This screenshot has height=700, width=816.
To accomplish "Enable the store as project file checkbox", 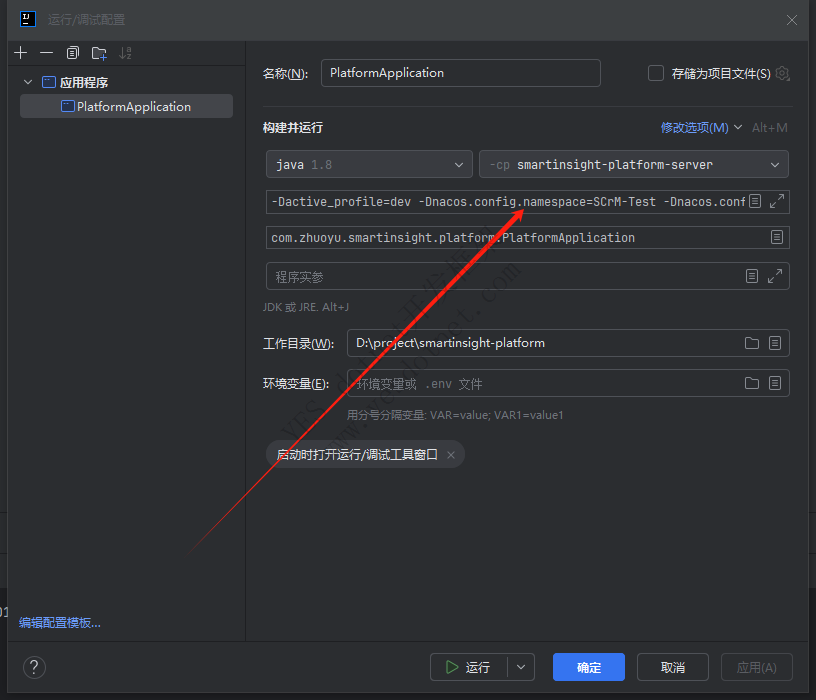I will click(x=656, y=73).
